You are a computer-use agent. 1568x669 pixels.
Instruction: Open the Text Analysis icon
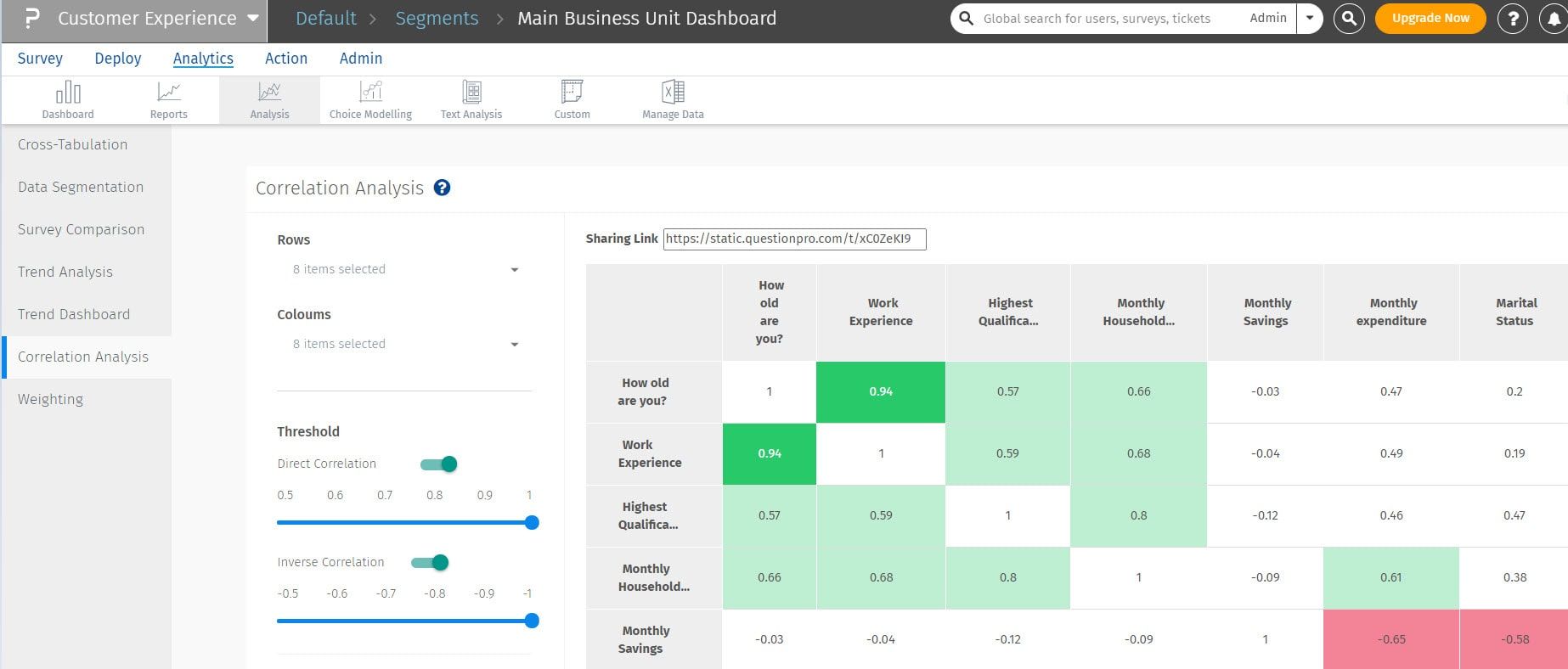[x=471, y=93]
